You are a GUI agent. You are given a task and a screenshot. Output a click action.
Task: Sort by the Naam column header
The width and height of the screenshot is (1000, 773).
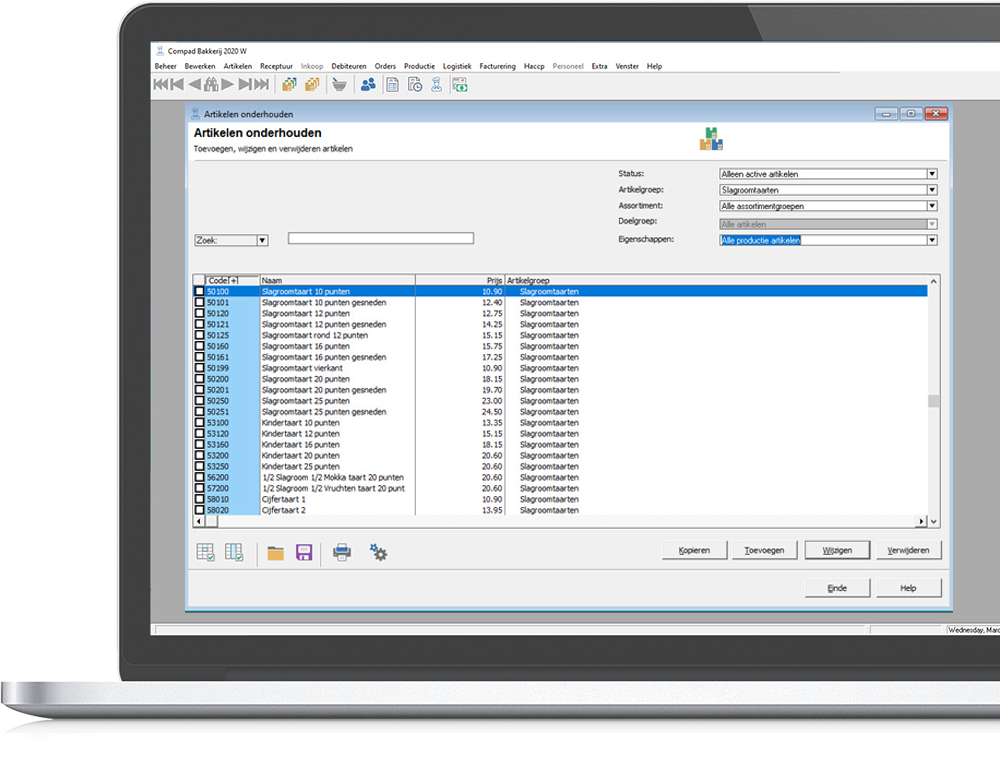tap(337, 281)
